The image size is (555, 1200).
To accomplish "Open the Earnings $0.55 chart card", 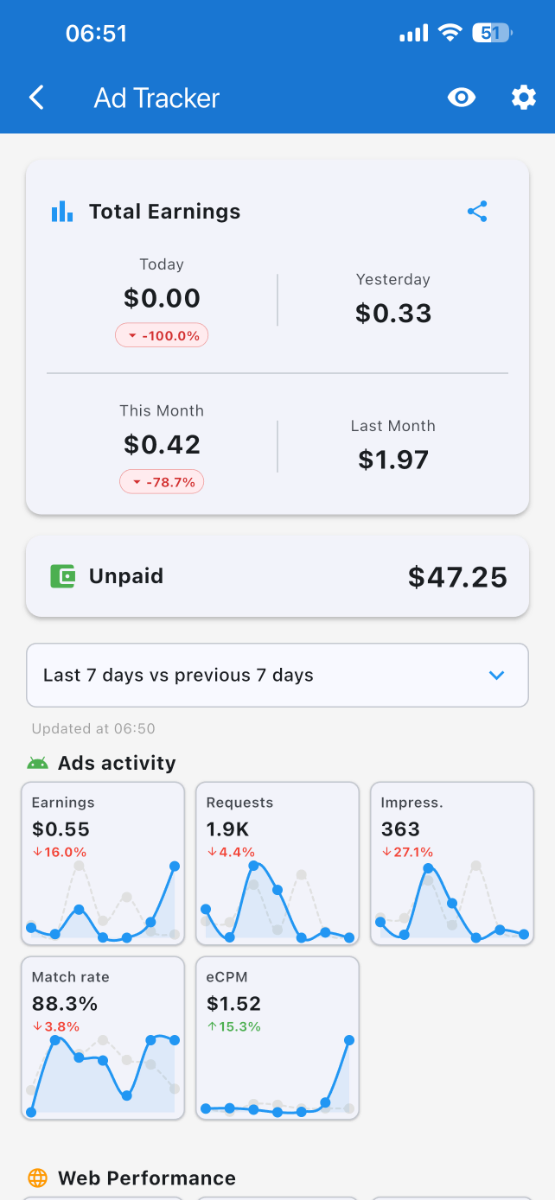I will point(103,864).
